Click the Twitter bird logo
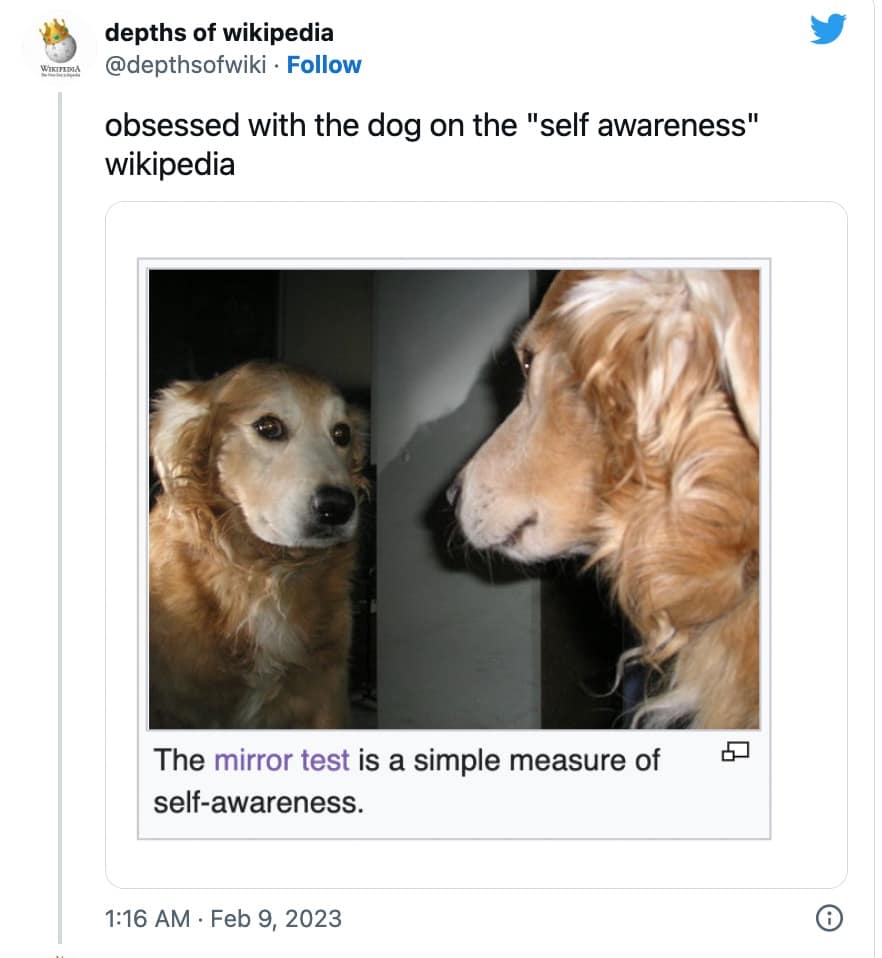The image size is (882, 958). coord(828,30)
